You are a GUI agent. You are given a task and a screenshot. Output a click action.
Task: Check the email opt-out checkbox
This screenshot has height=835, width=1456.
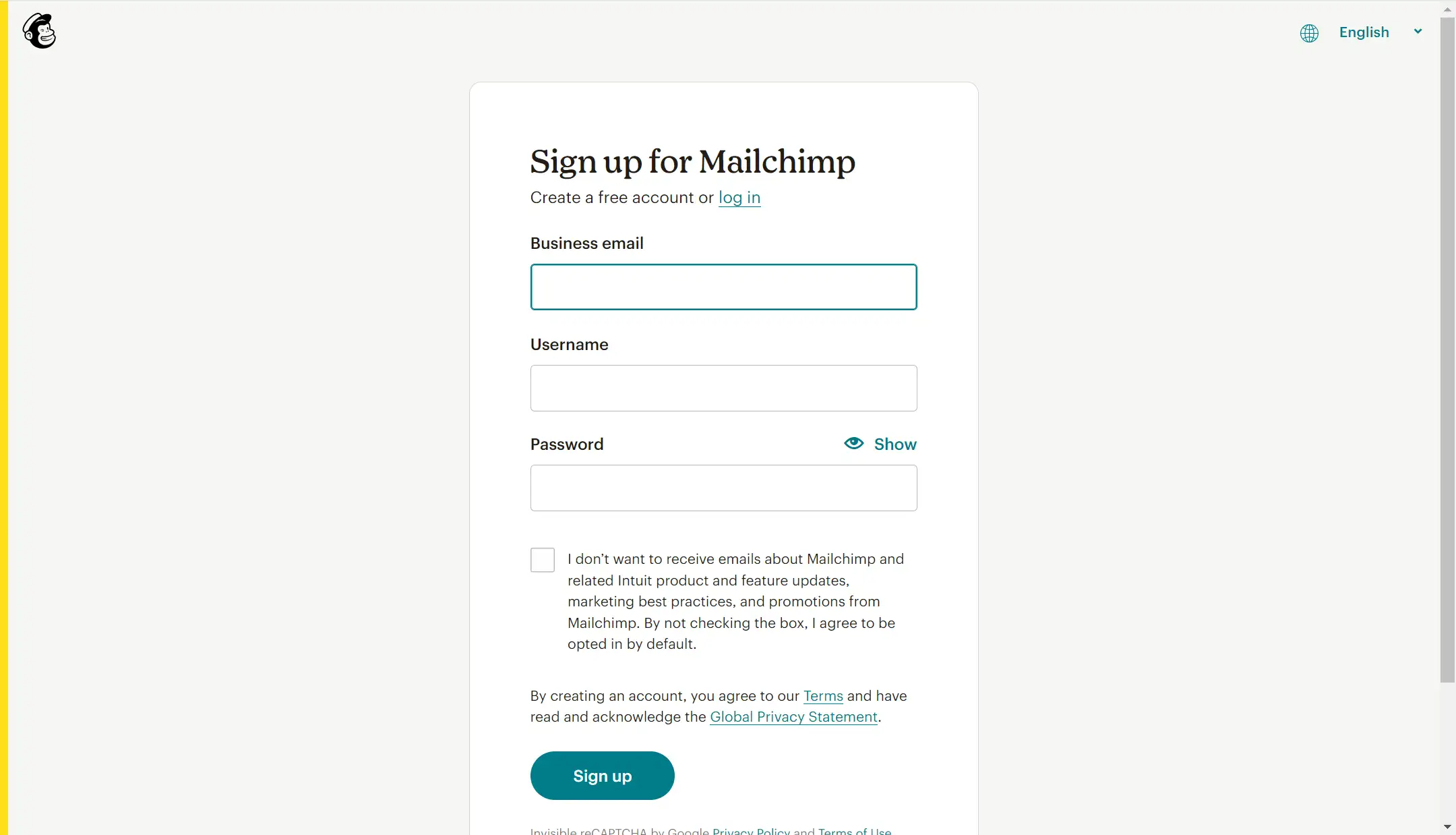point(543,560)
